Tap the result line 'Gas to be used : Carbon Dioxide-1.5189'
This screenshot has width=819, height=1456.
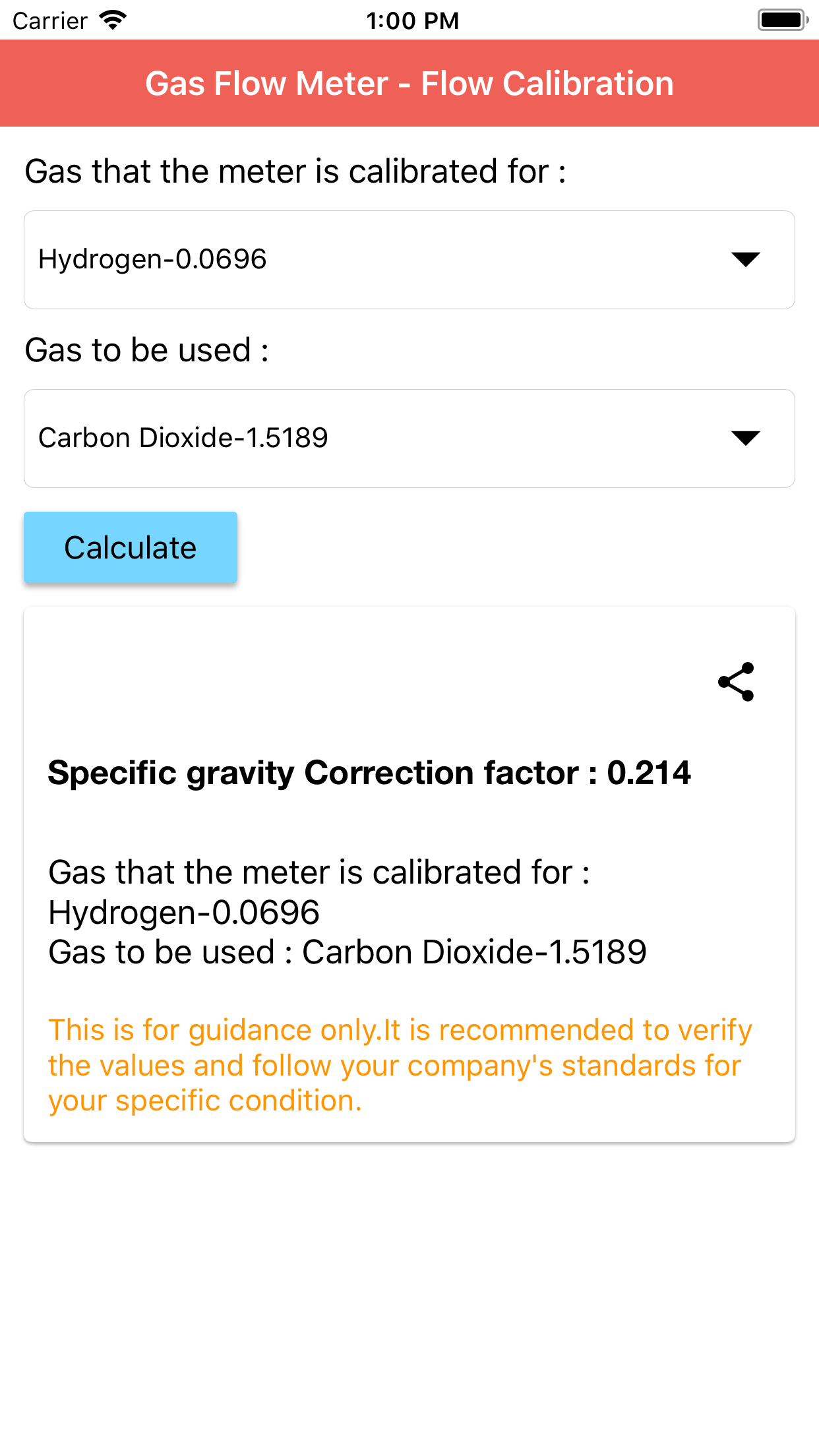348,952
